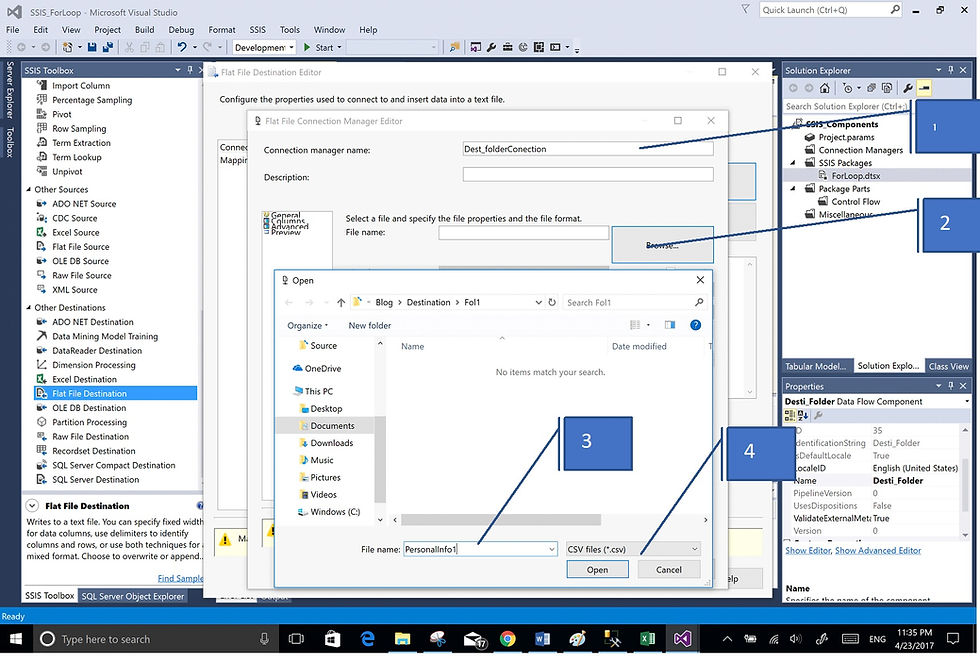Open File Explorer from the taskbar
980x659 pixels.
(x=402, y=639)
